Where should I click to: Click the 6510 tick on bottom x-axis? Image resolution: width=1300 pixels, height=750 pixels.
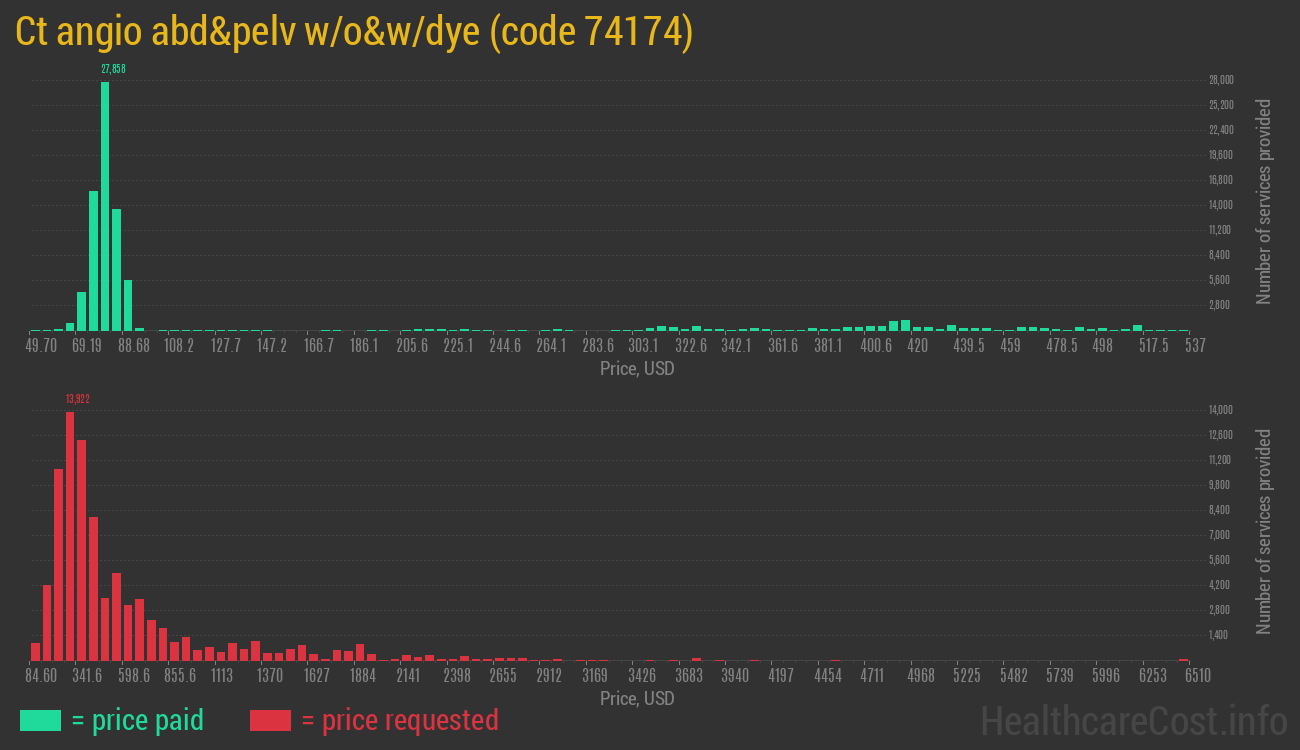click(x=1197, y=676)
